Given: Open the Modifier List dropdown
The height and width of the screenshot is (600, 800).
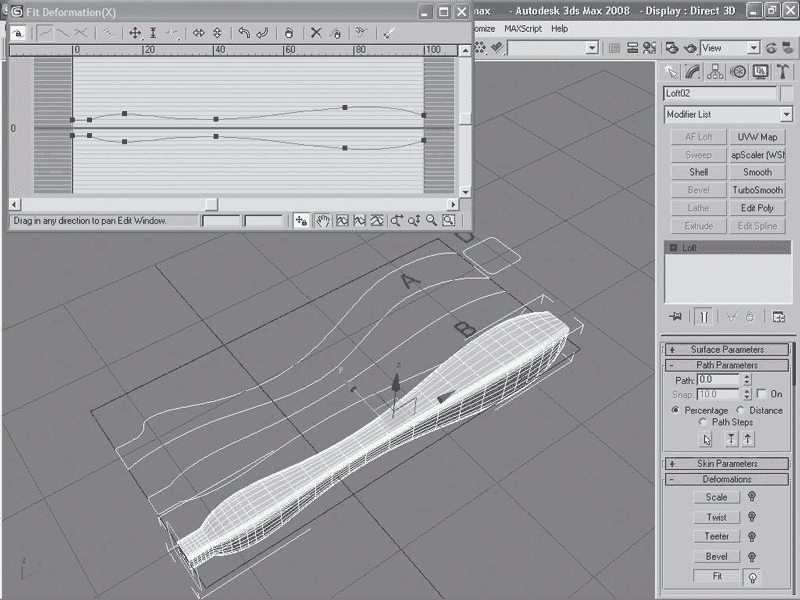Looking at the screenshot, I should click(786, 115).
